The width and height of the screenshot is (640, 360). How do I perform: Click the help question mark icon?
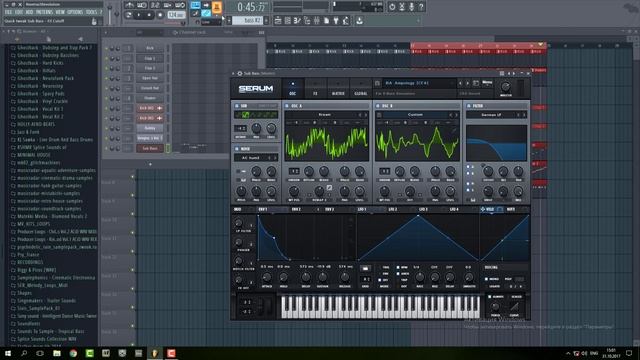coord(421,7)
